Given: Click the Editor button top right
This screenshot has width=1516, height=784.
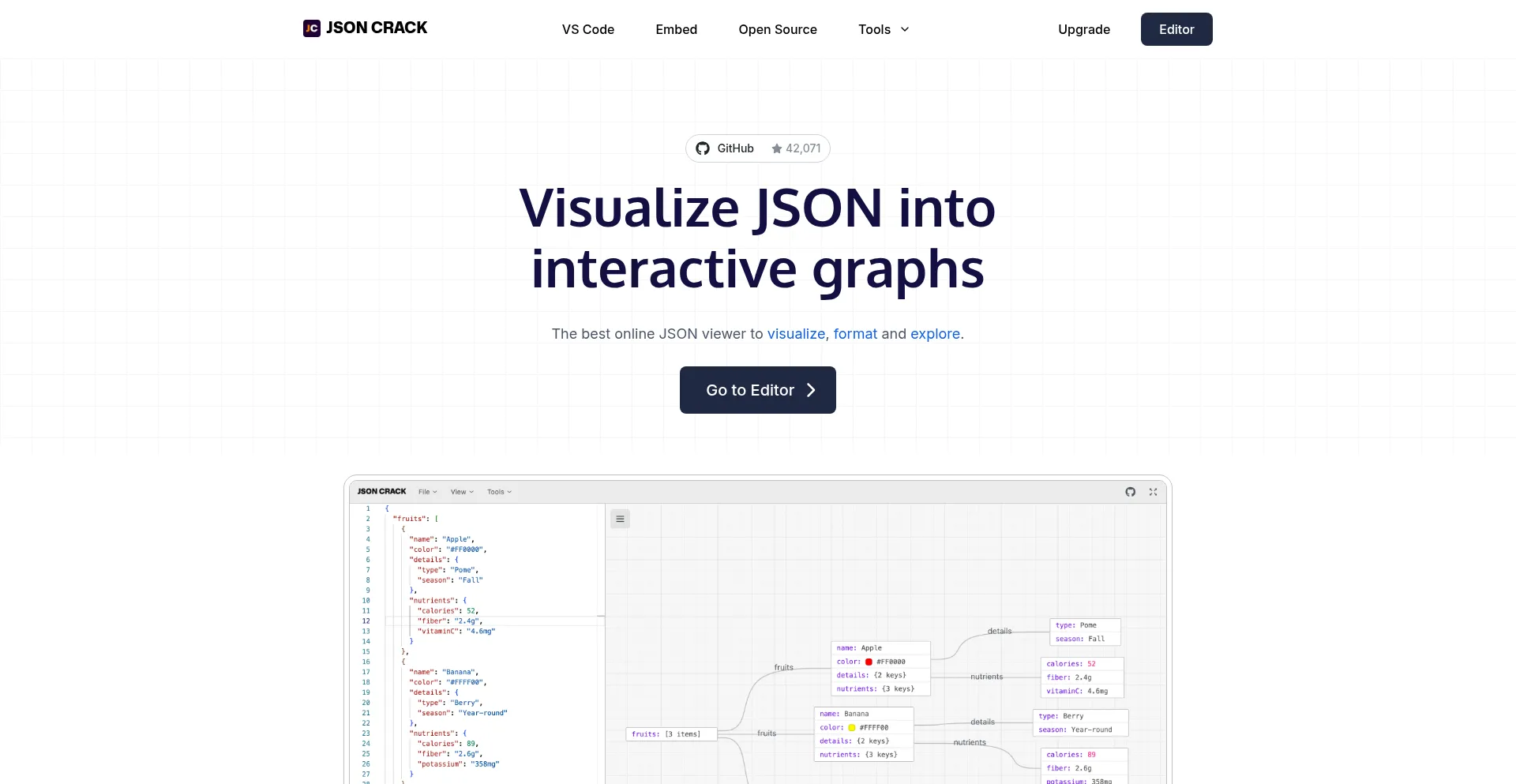Looking at the screenshot, I should point(1176,29).
